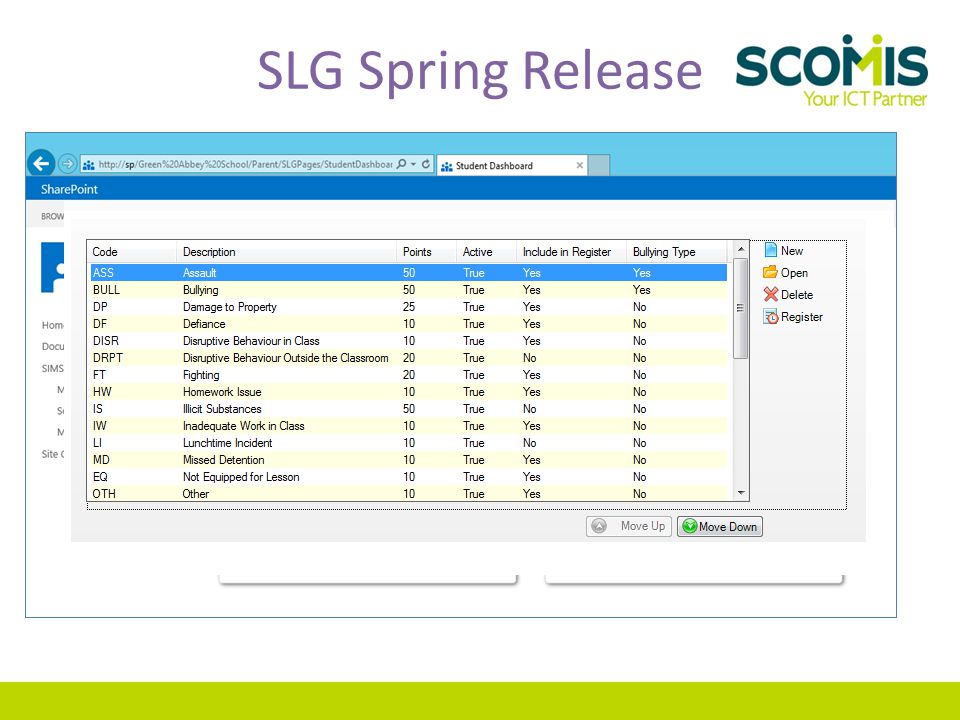Select the Illicit Substances row
Image resolution: width=960 pixels, height=720 pixels.
(408, 409)
